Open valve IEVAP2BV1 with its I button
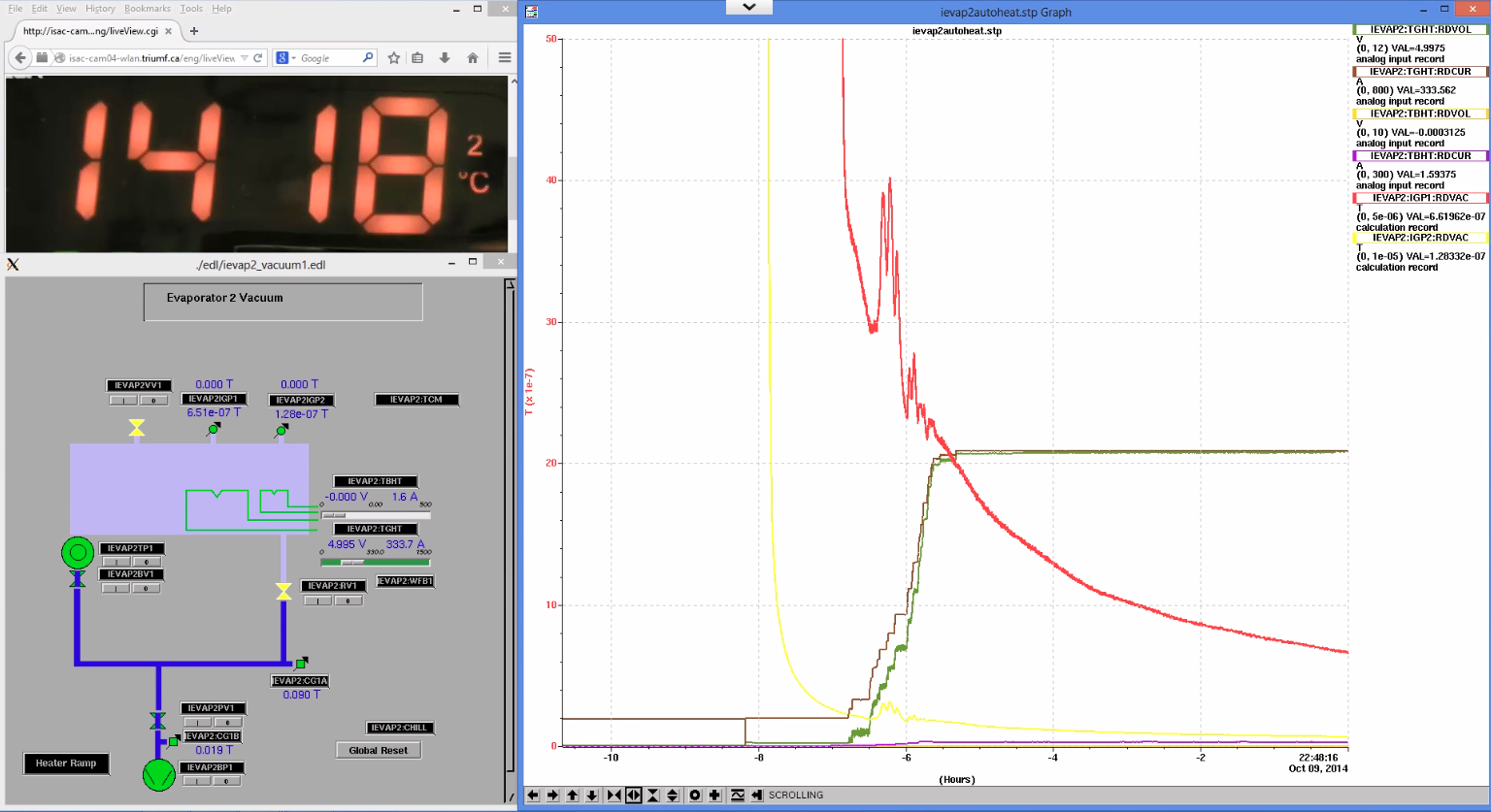Viewport: 1491px width, 812px height. pos(116,588)
